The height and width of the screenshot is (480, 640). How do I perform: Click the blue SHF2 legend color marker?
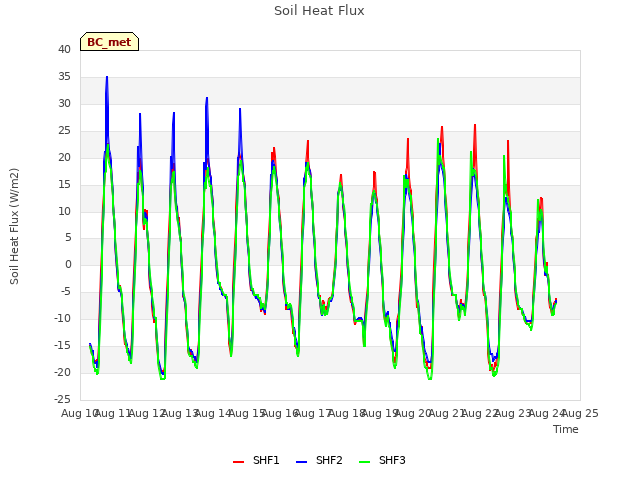[301, 462]
